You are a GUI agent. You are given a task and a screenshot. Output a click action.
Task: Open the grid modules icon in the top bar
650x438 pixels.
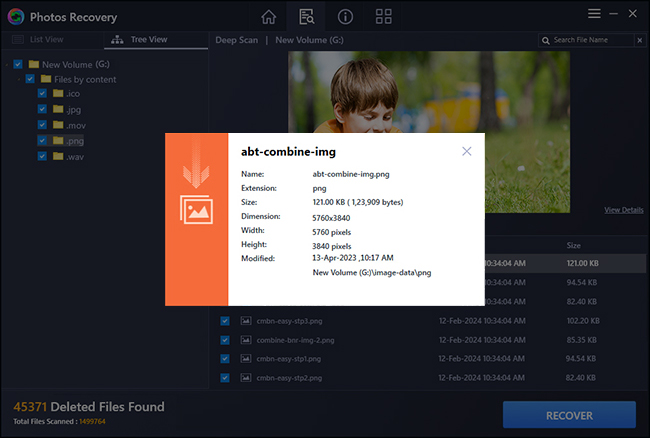[383, 17]
